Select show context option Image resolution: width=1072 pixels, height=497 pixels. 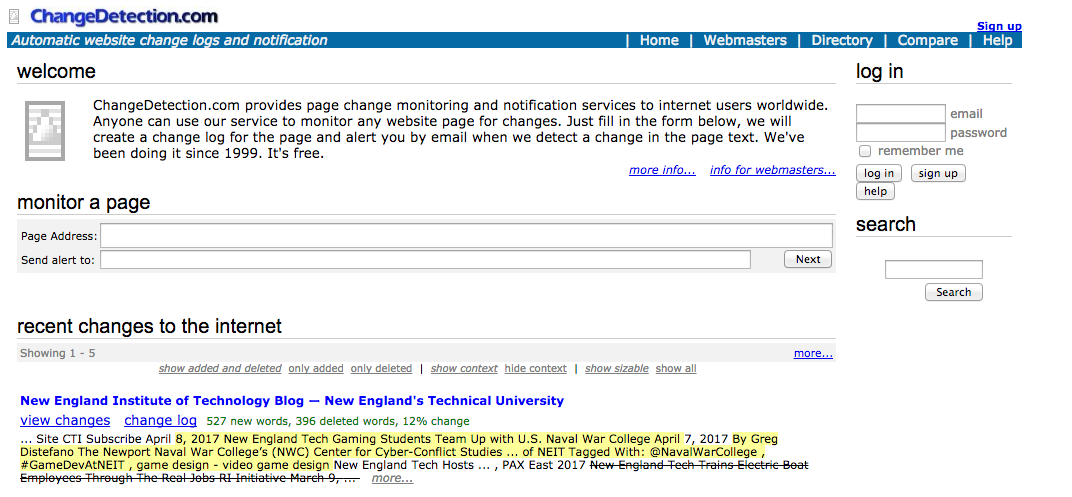click(x=464, y=368)
